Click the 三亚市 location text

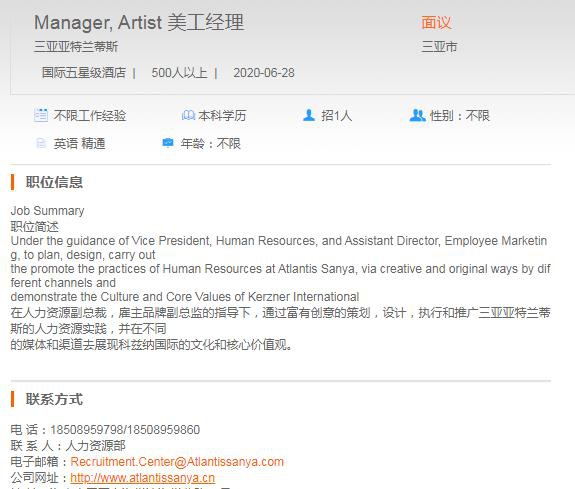[x=439, y=47]
